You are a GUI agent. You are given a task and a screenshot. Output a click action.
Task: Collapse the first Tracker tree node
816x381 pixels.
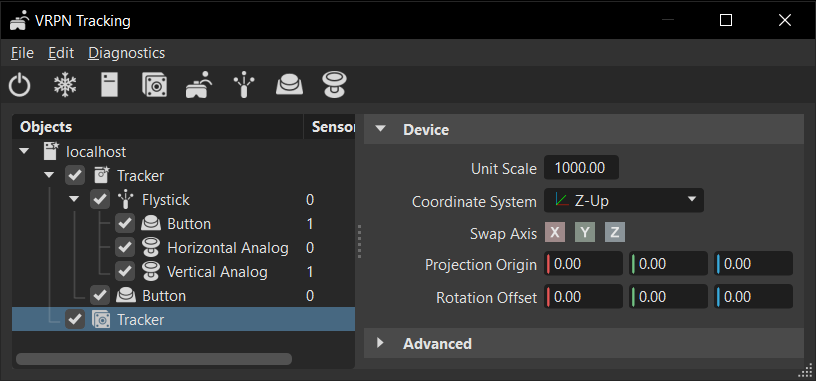tap(49, 175)
